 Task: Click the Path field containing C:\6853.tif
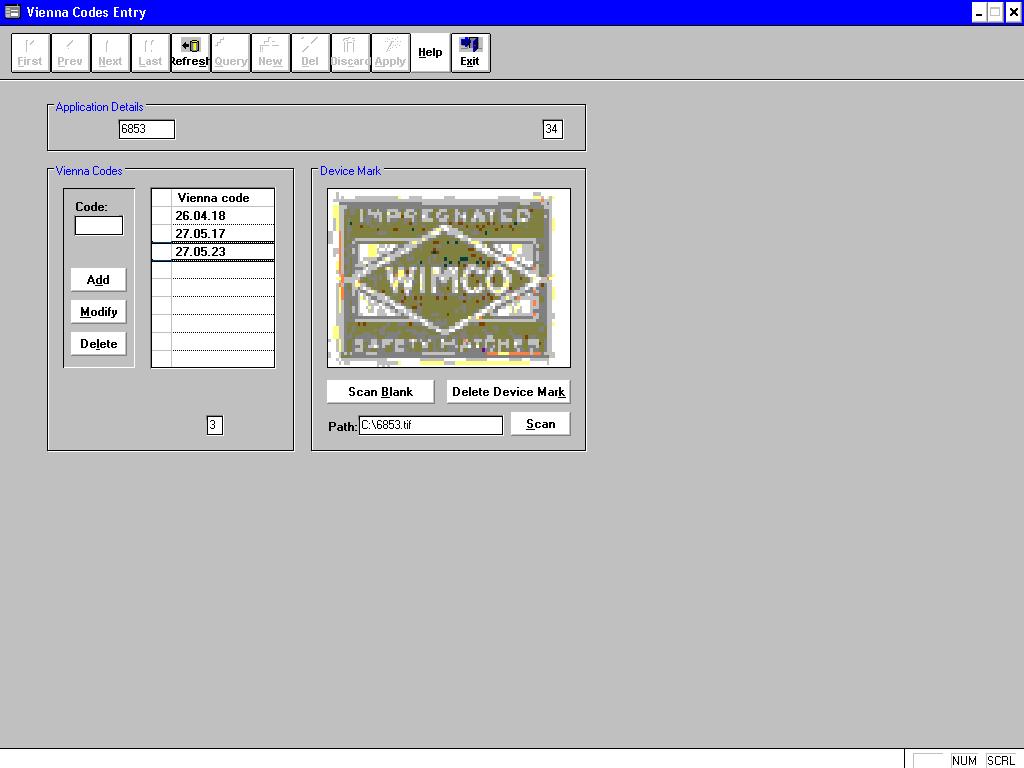(x=430, y=425)
